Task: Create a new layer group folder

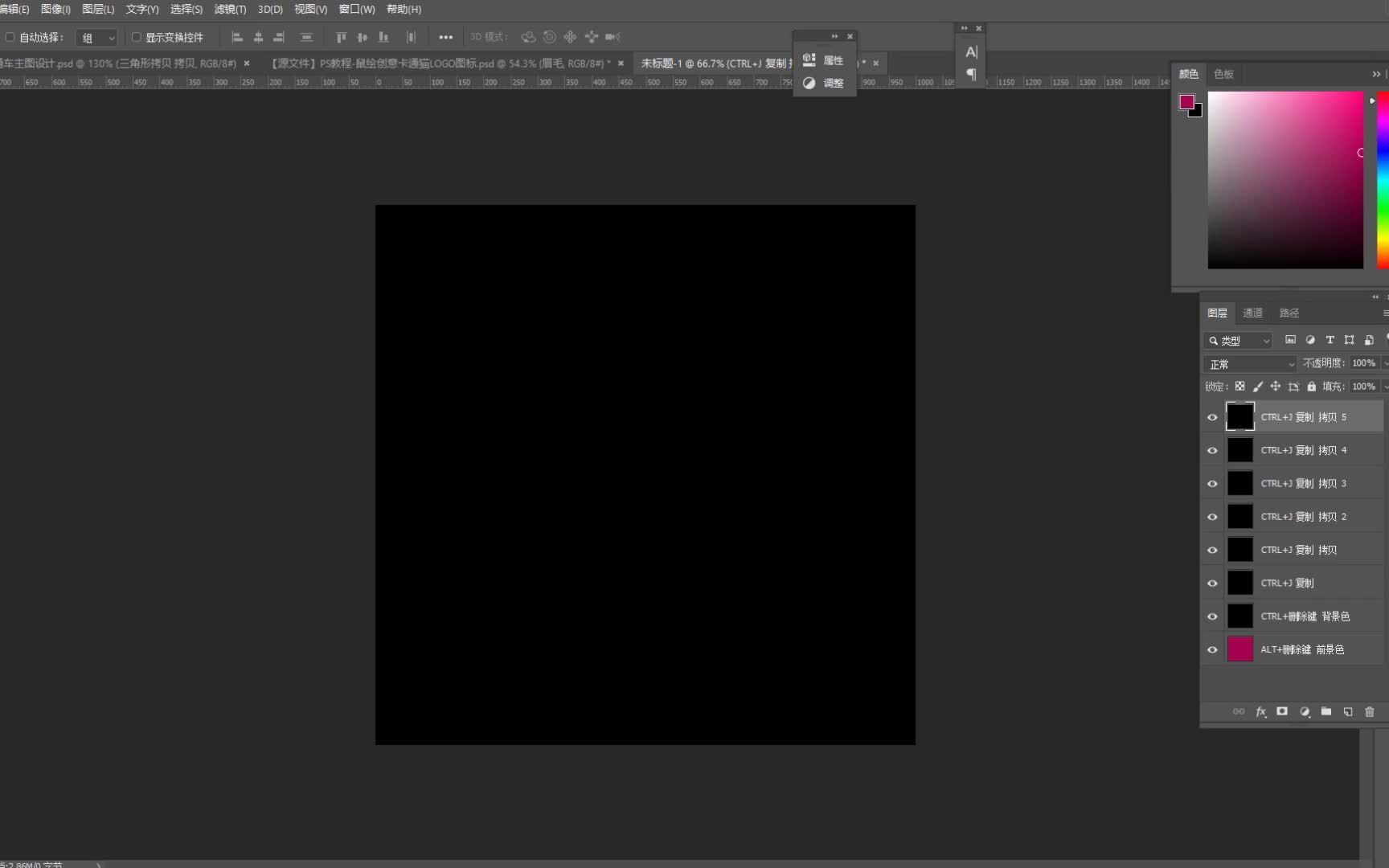Action: [1326, 711]
